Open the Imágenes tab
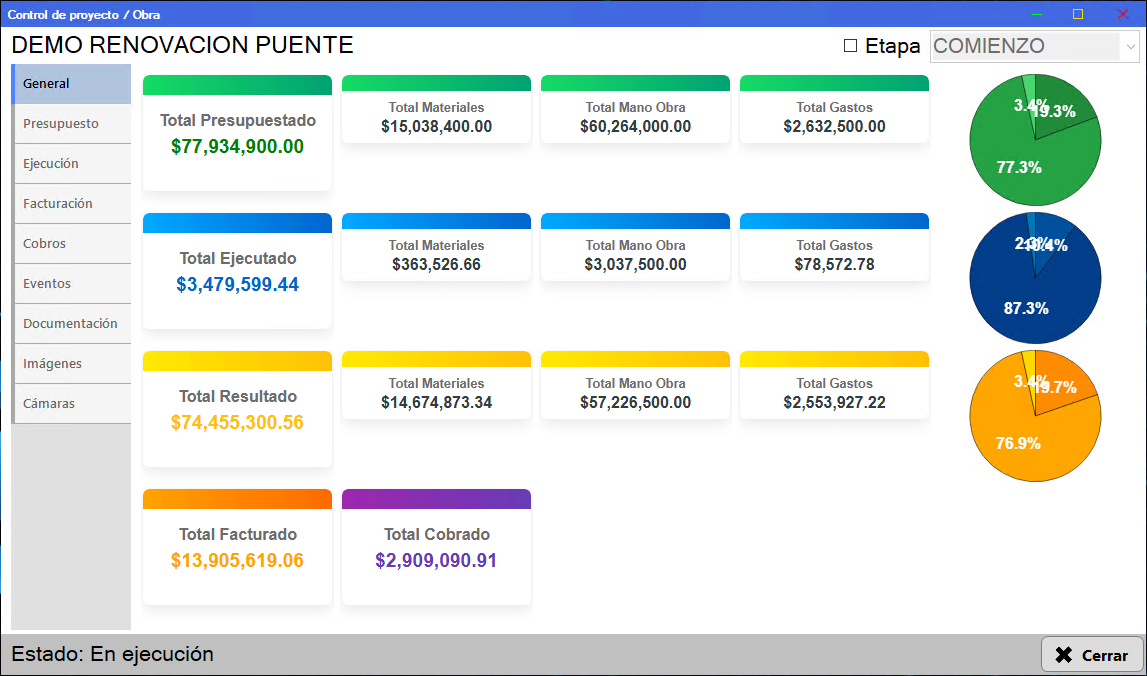This screenshot has width=1147, height=676. [53, 364]
